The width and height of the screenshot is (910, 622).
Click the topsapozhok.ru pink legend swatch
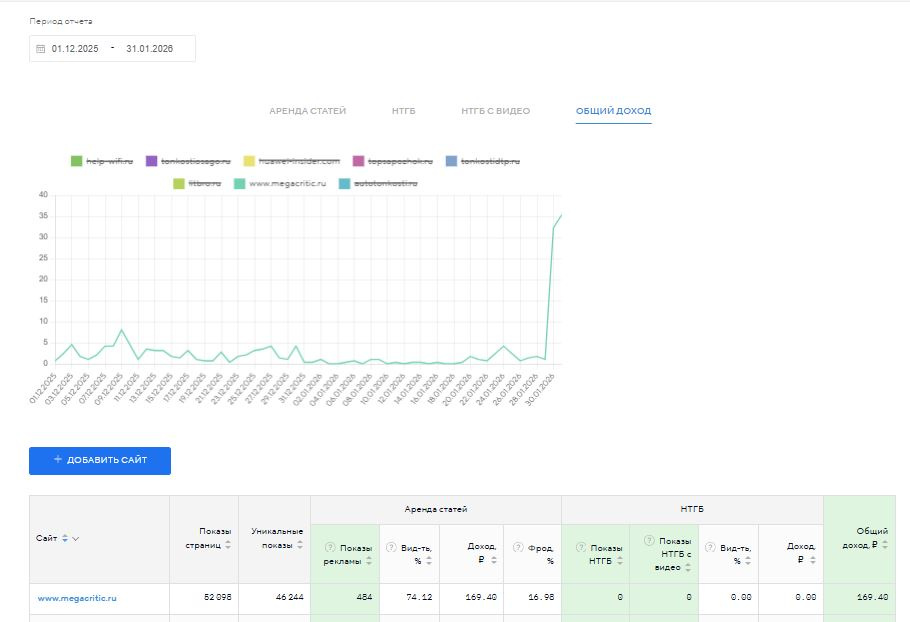tap(358, 161)
